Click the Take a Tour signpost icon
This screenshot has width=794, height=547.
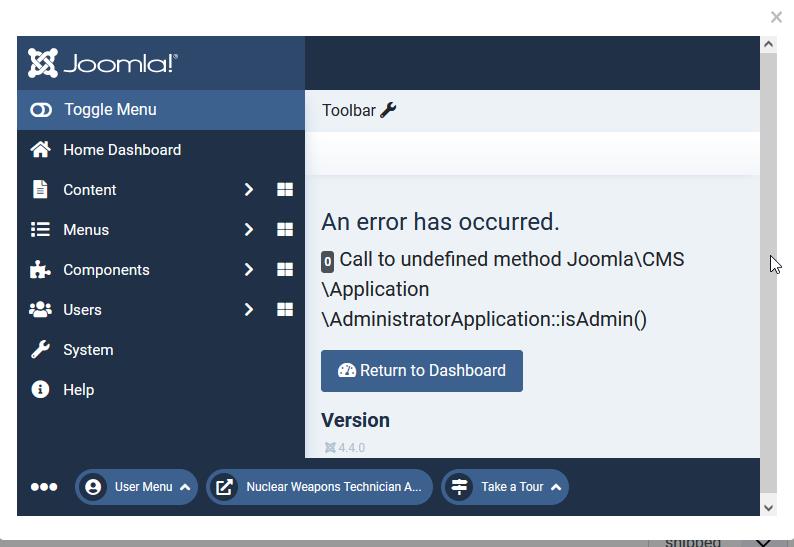(x=459, y=487)
